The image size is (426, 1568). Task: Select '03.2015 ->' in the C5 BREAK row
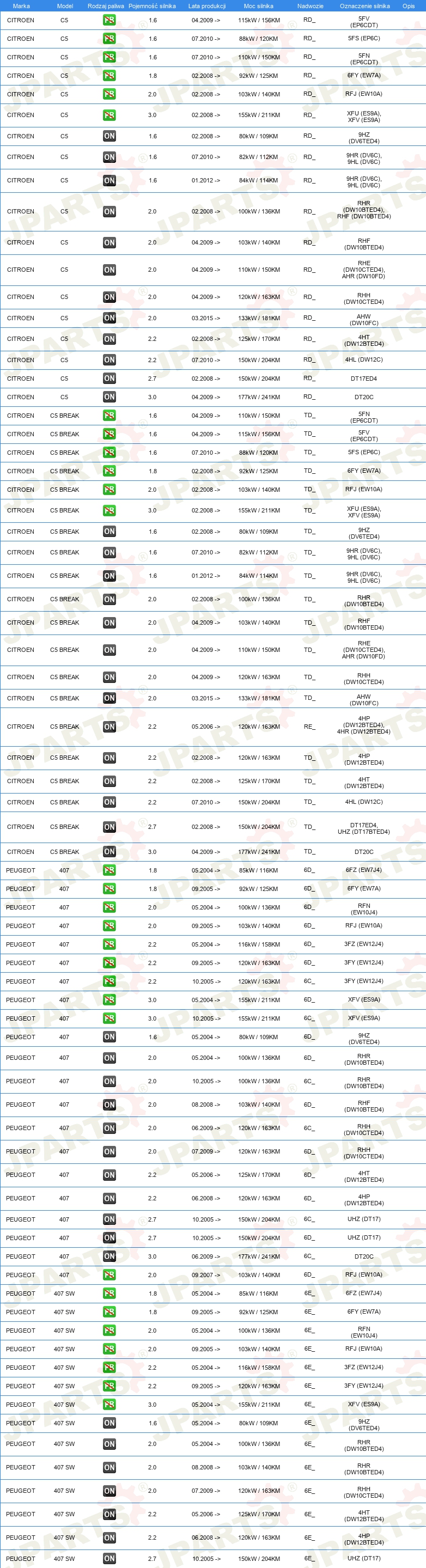point(206,698)
